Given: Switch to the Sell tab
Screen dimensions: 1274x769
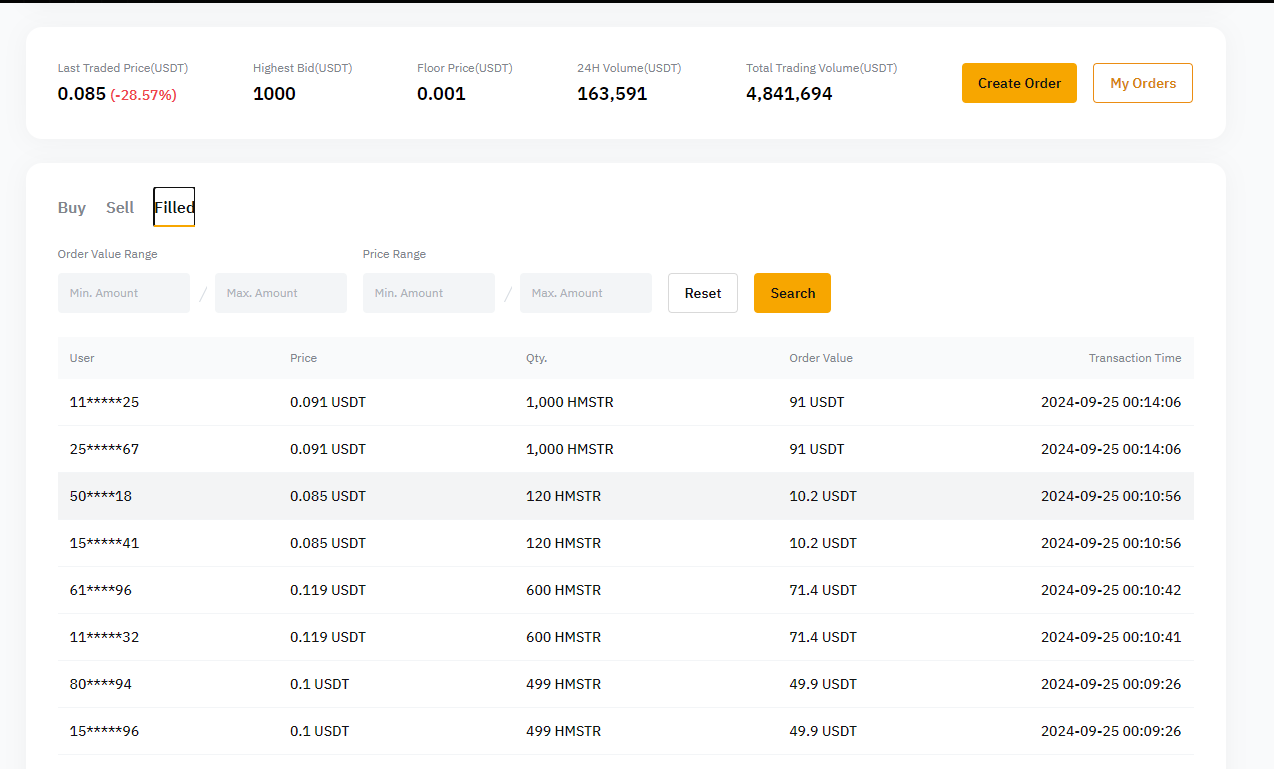Looking at the screenshot, I should pos(120,208).
